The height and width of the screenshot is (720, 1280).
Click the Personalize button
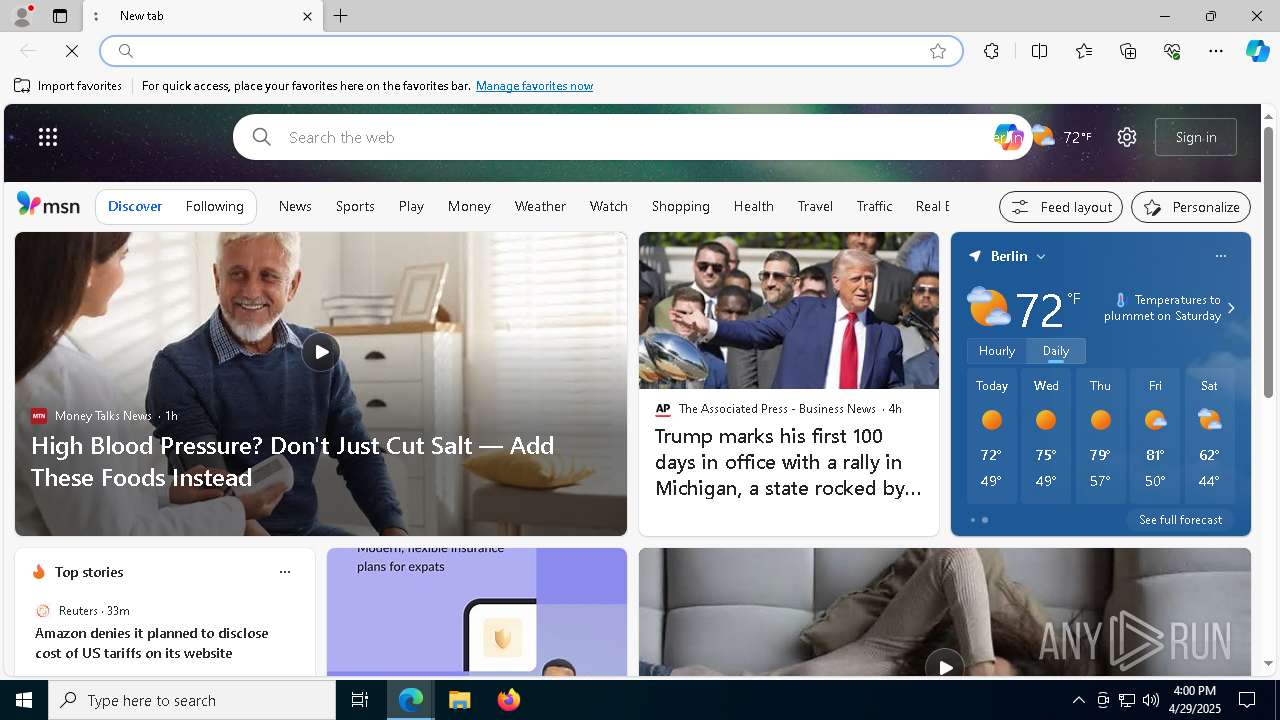click(x=1191, y=207)
